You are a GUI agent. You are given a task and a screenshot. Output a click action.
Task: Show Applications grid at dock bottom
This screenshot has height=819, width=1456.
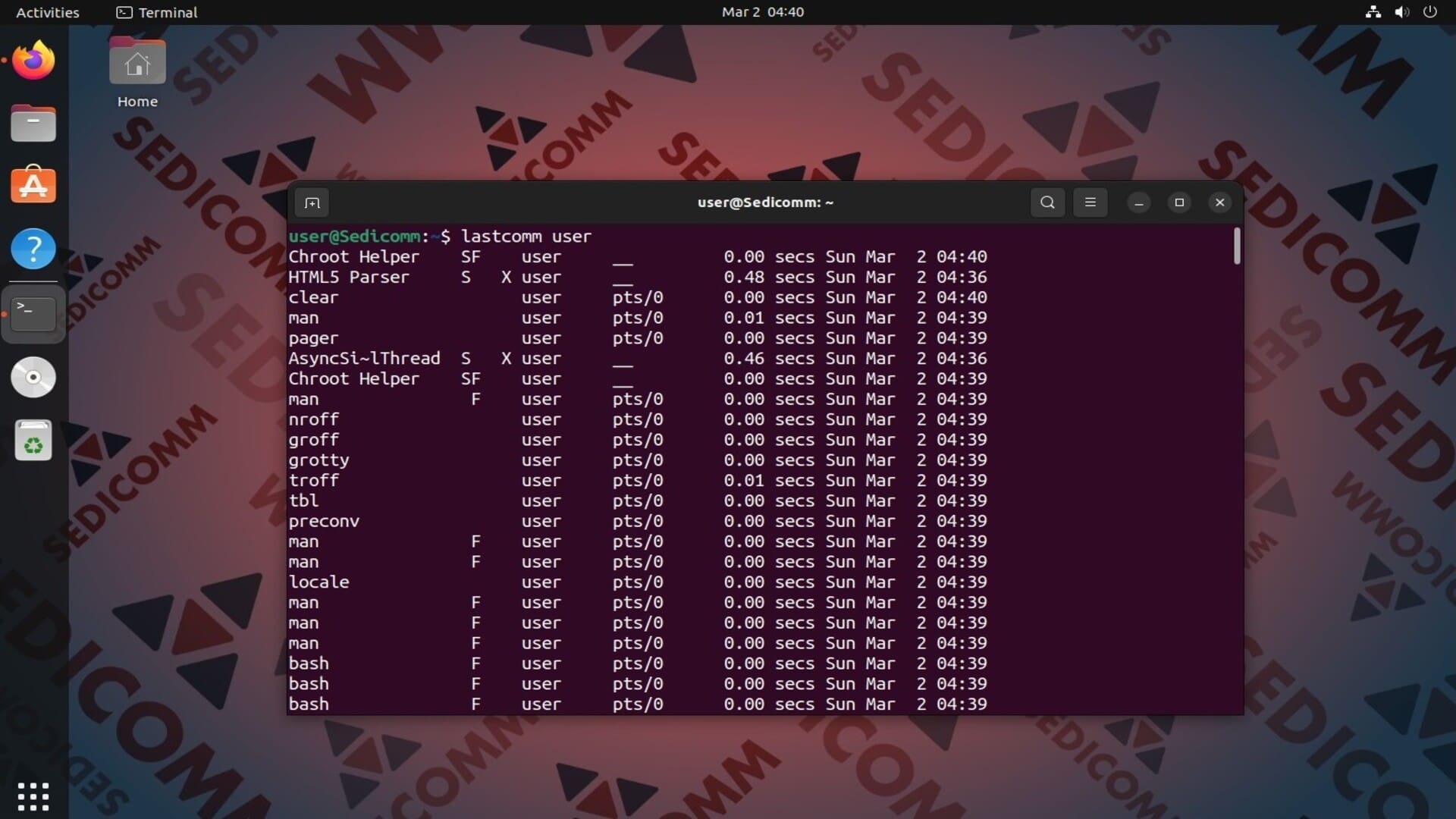tap(33, 796)
